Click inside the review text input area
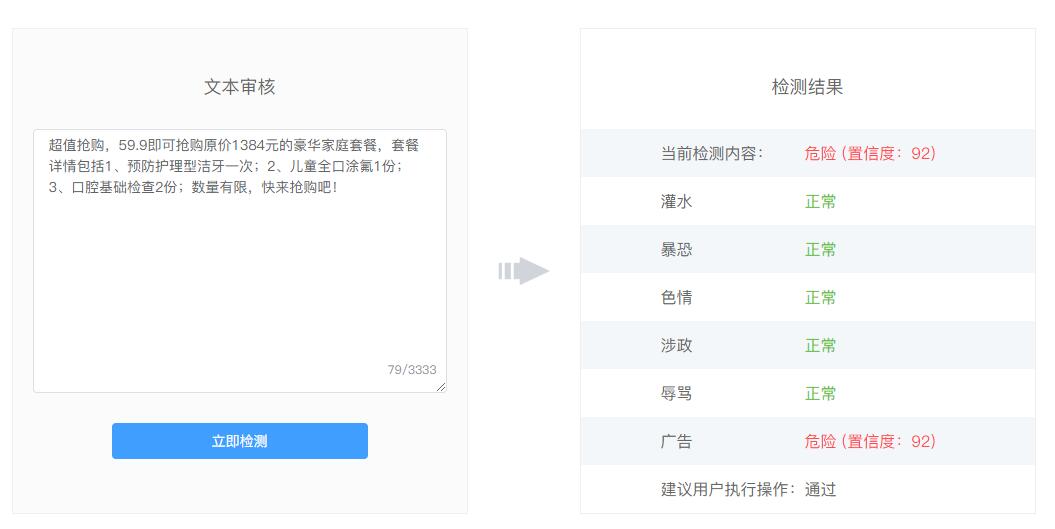 point(239,270)
